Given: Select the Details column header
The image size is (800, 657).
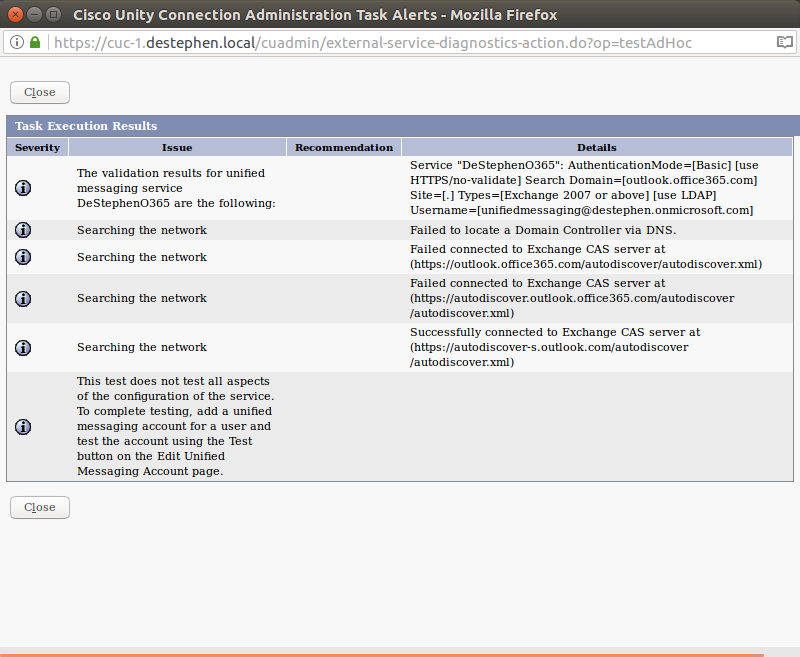Looking at the screenshot, I should tap(597, 147).
